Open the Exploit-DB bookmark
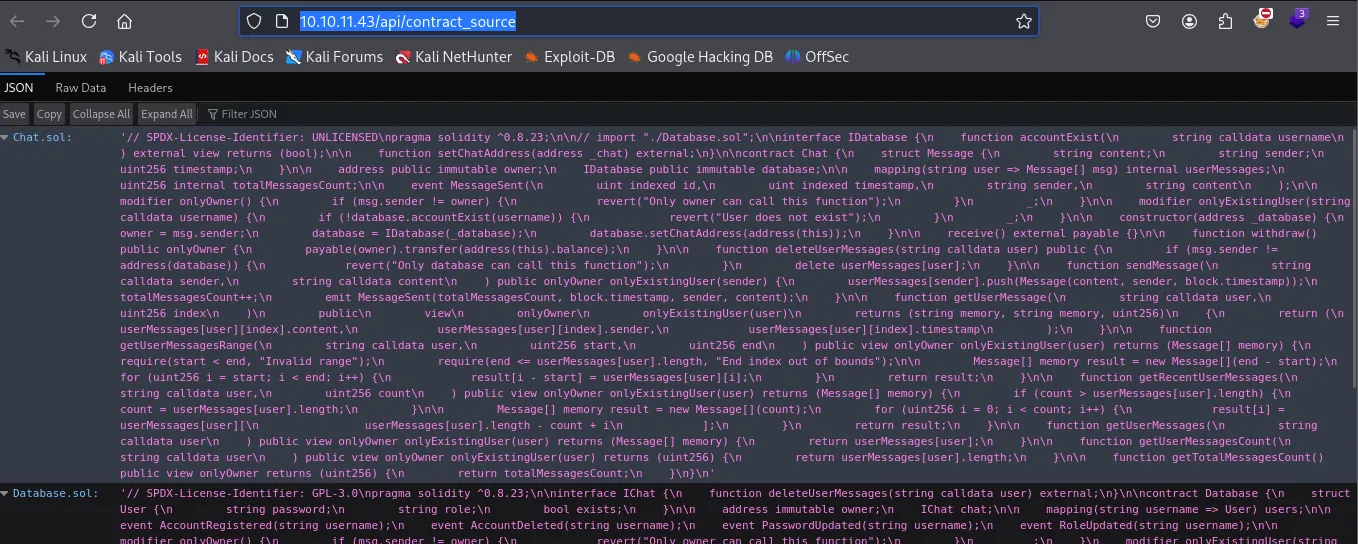This screenshot has width=1358, height=544. (x=570, y=57)
